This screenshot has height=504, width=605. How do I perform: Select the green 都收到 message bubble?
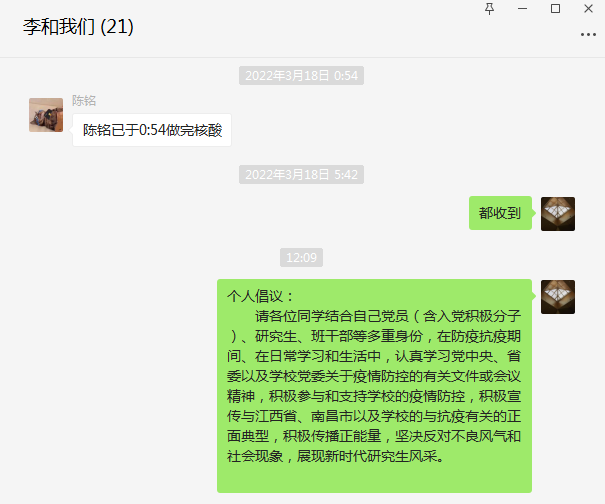pos(500,213)
